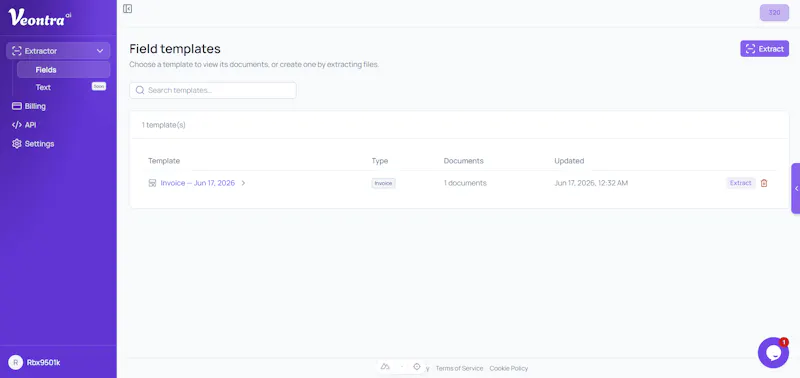This screenshot has height=378, width=800.
Task: Open the Cookie Policy link
Action: tap(509, 368)
